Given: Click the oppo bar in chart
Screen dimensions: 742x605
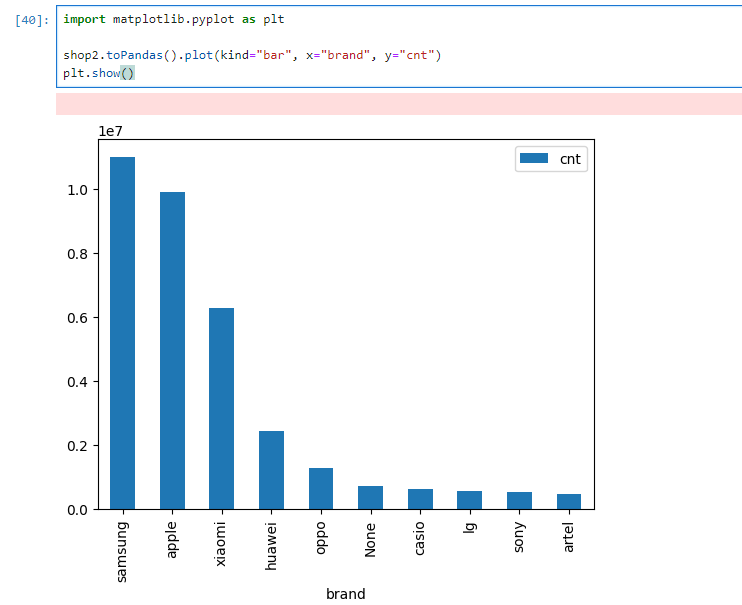Looking at the screenshot, I should click(321, 489).
